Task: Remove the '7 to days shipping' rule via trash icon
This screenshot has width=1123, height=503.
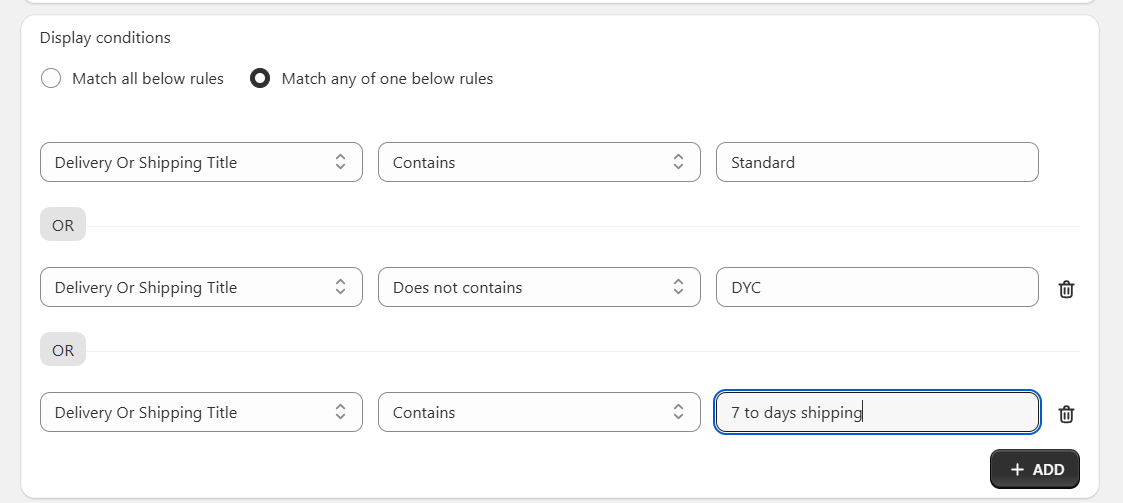Action: click(1066, 414)
